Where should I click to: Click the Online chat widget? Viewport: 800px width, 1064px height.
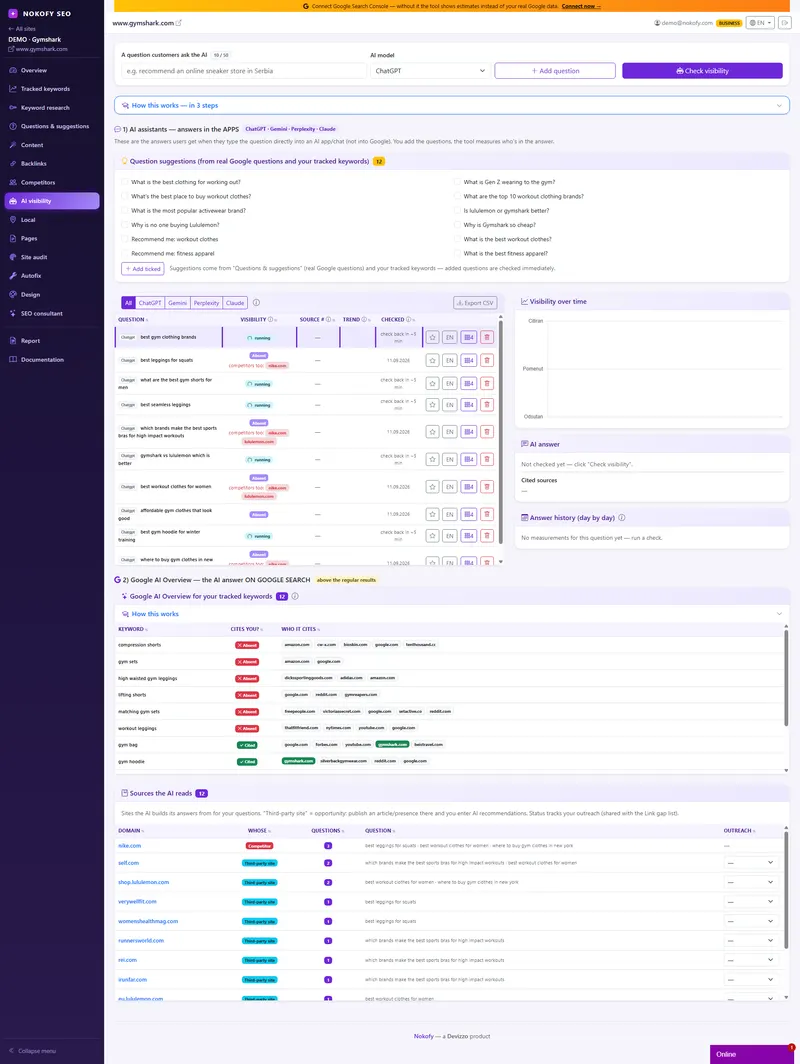[x=752, y=1054]
